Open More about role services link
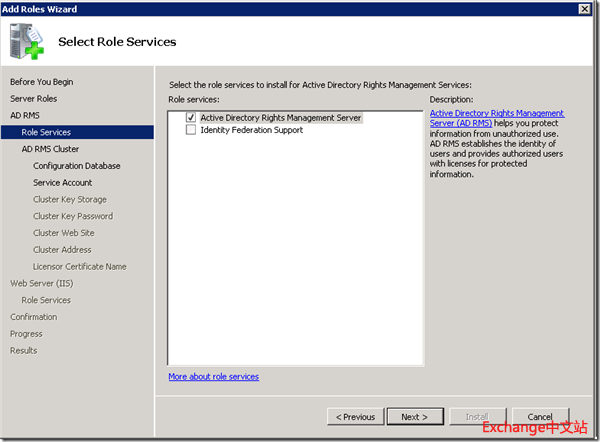 [213, 377]
